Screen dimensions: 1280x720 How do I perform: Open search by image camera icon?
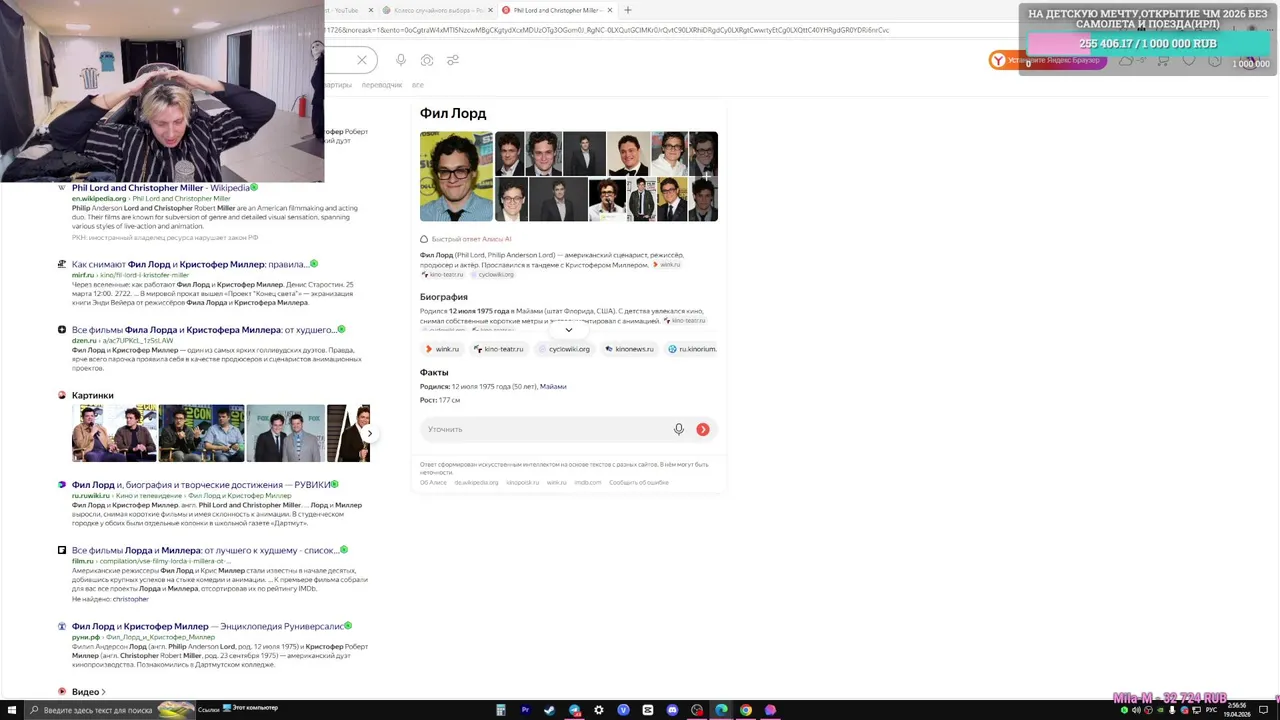427,60
